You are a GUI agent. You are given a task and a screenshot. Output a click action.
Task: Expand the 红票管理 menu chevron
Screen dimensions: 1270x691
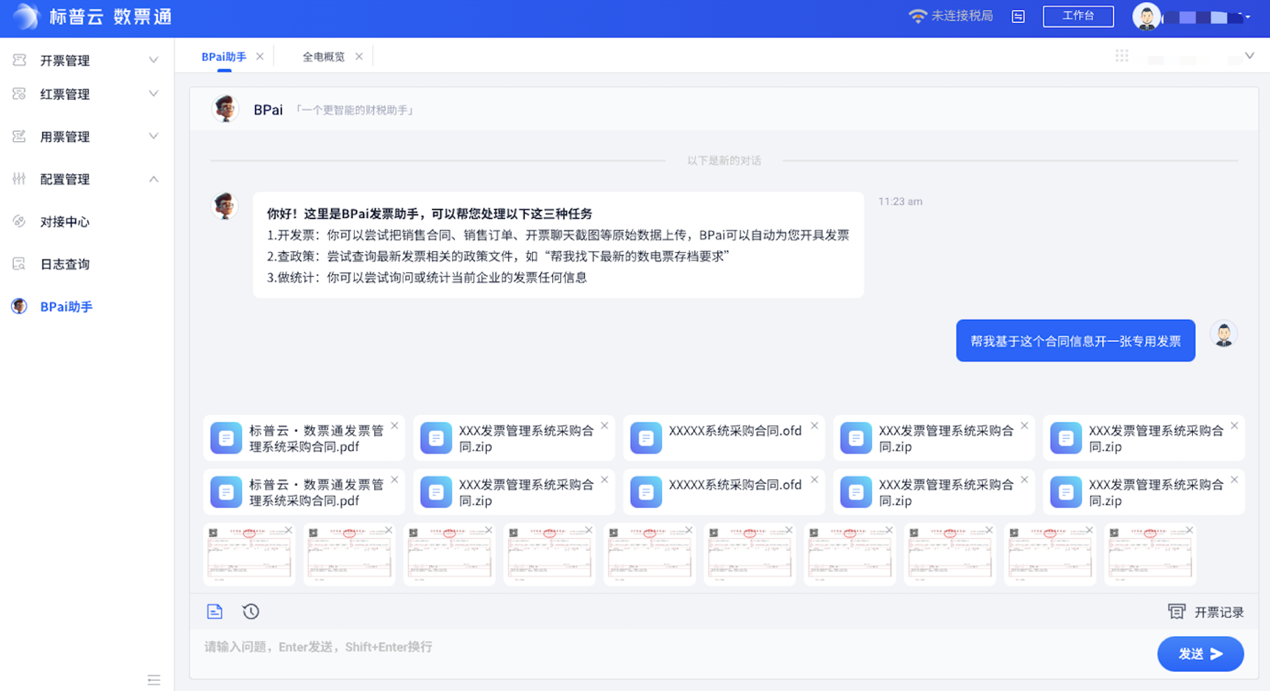pos(153,94)
